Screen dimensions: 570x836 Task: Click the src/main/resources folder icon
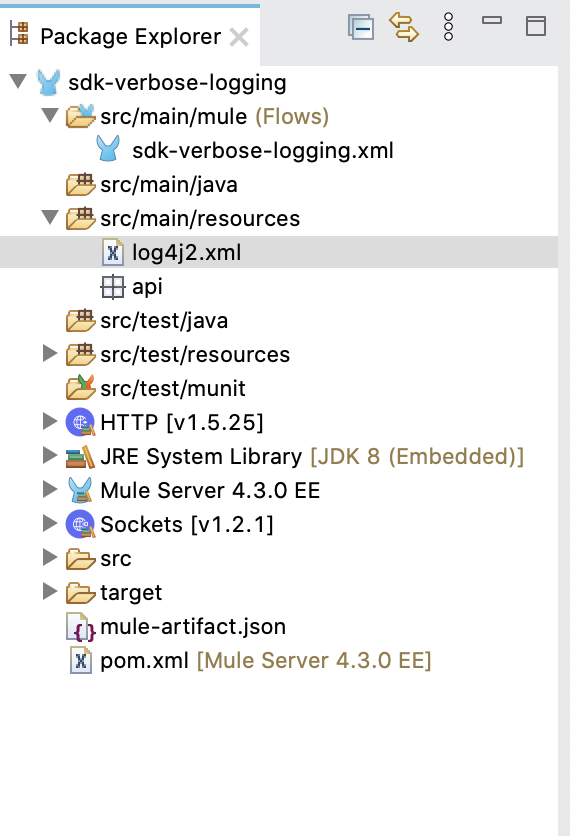tap(81, 219)
